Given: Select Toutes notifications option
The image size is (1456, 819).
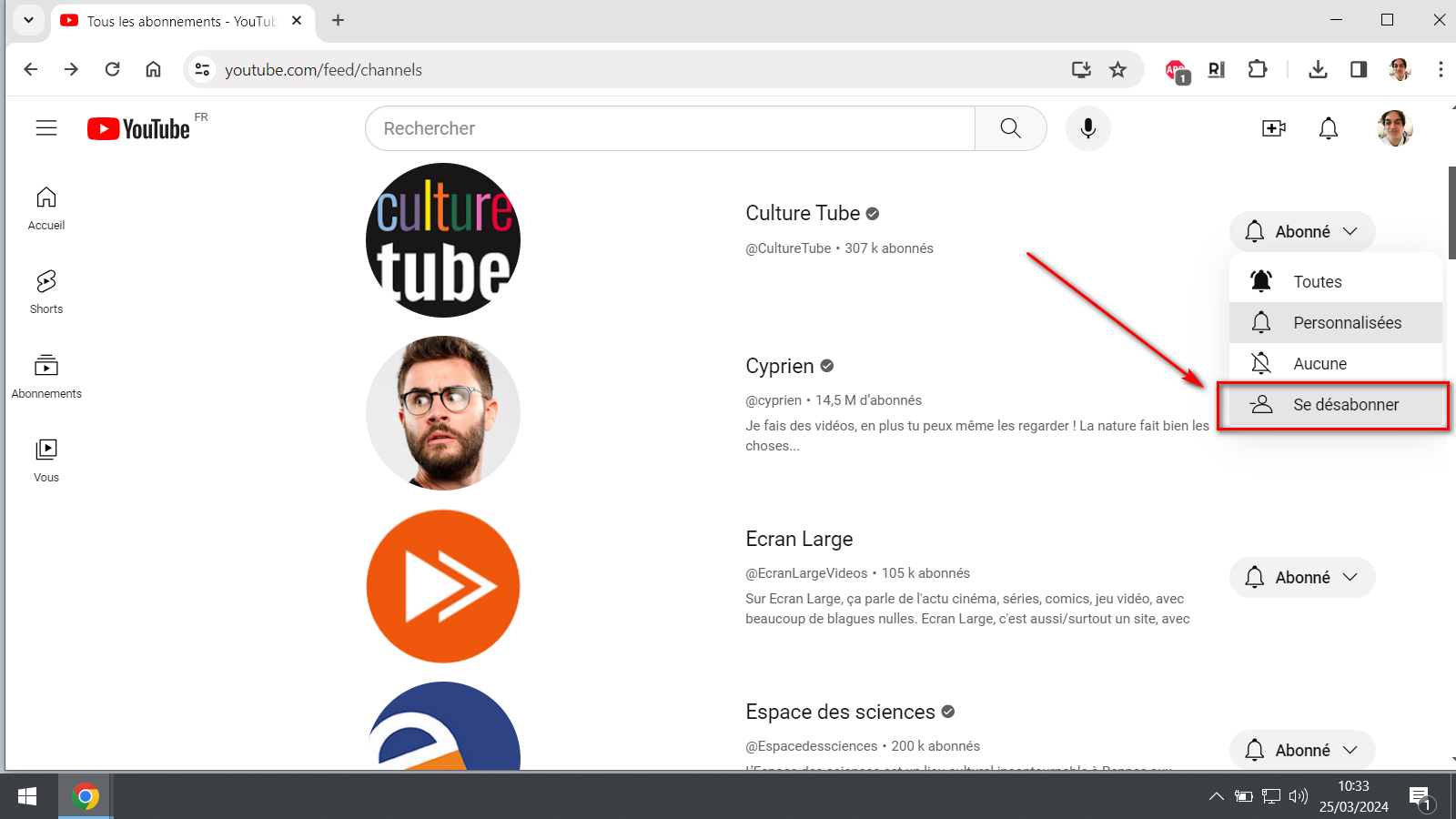Looking at the screenshot, I should pyautogui.click(x=1336, y=281).
